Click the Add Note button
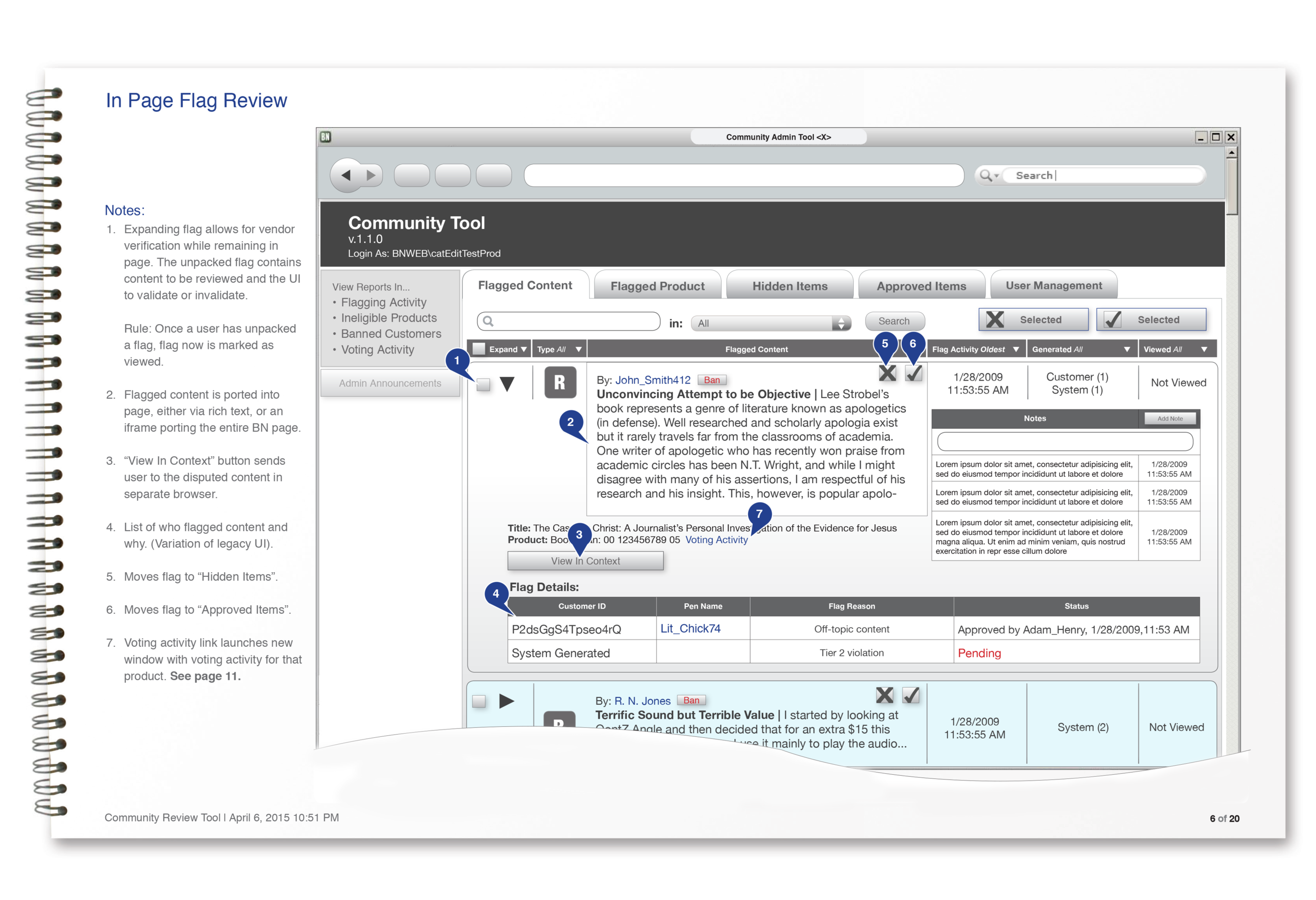Screen dimensions: 1316x900 click(x=1169, y=418)
